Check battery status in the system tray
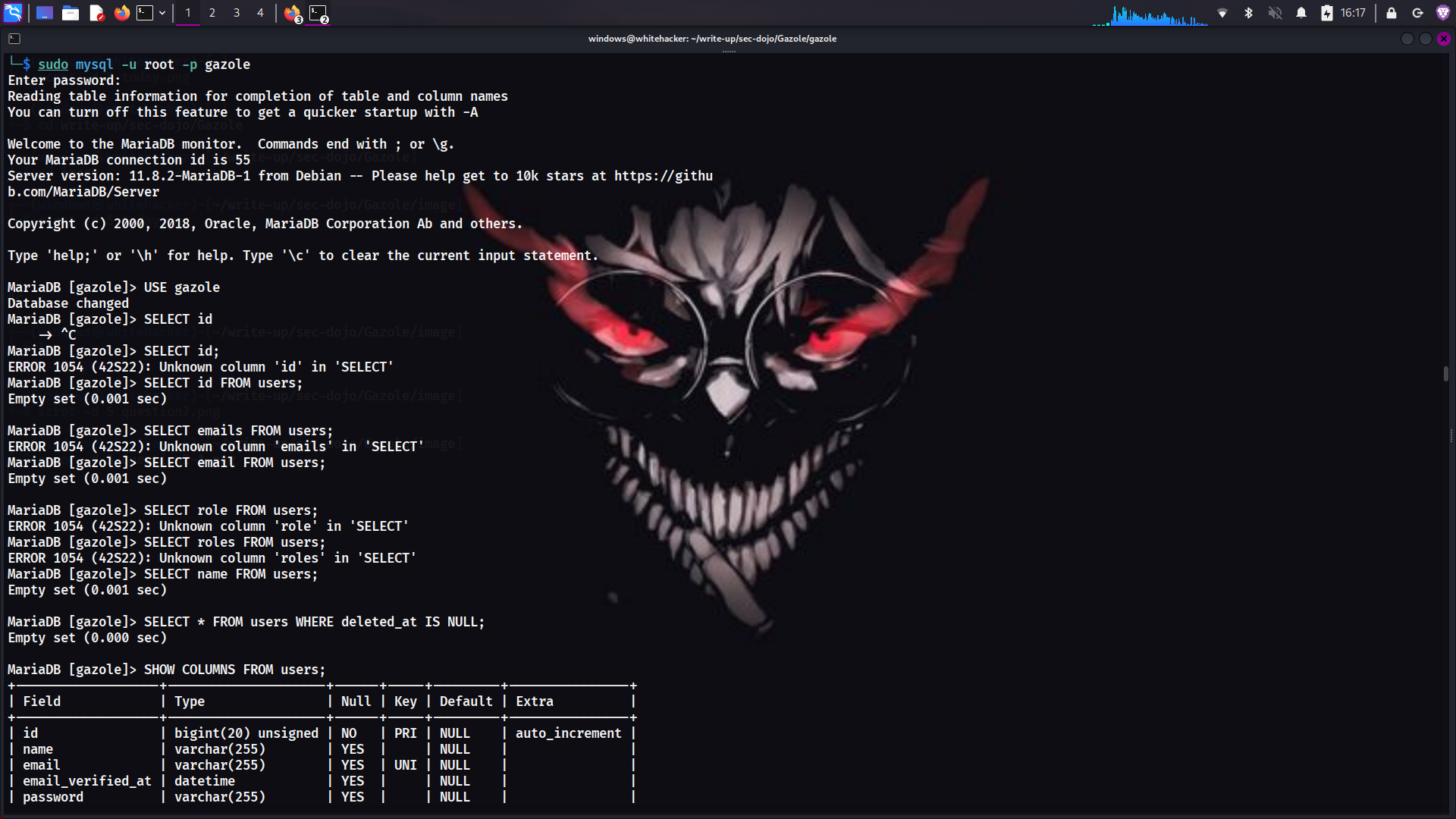Screen dimensions: 1456x819 [1328, 13]
